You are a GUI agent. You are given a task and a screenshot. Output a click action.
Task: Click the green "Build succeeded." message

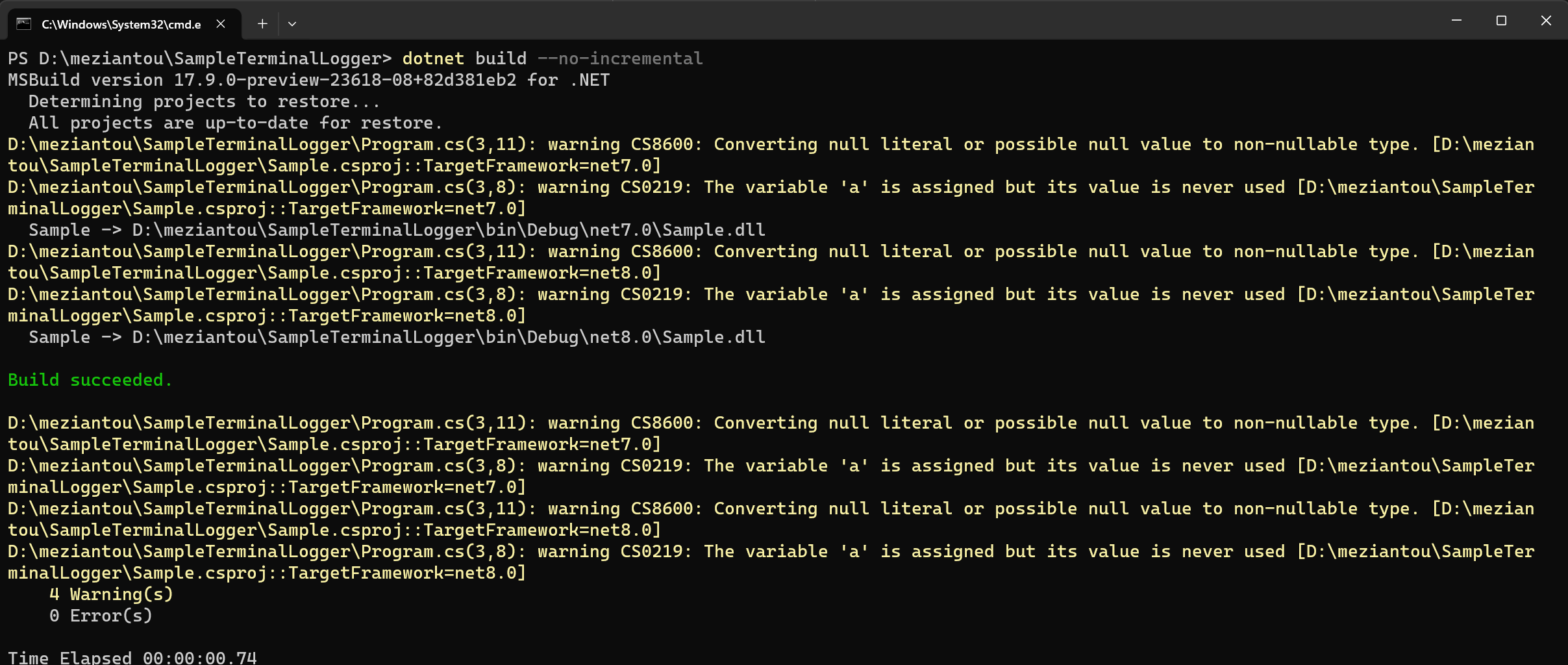point(90,380)
